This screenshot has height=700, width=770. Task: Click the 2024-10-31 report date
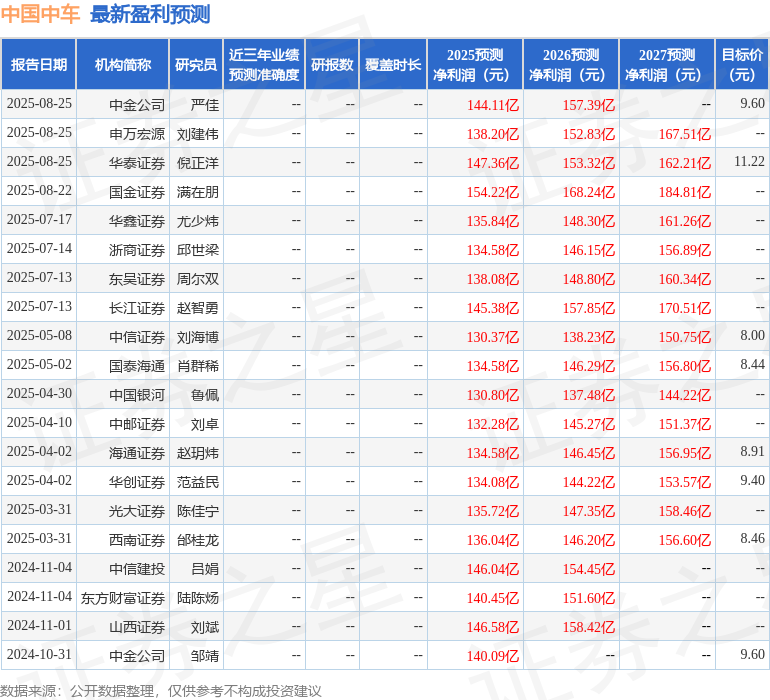point(39,654)
